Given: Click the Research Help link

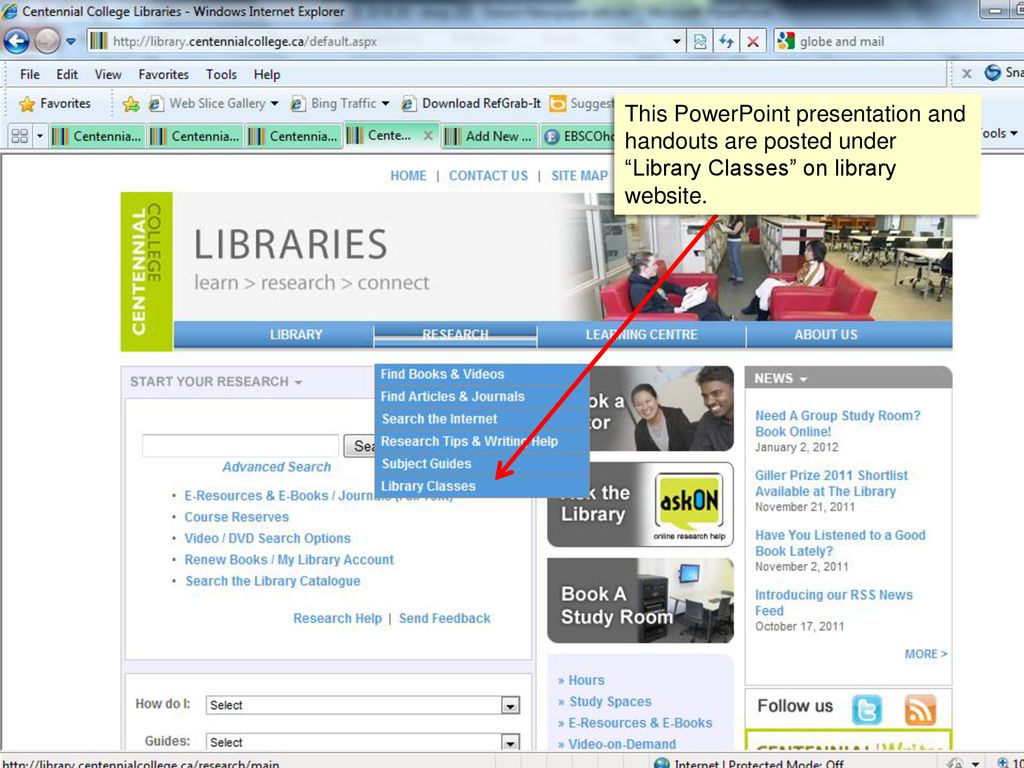Looking at the screenshot, I should click(x=337, y=618).
